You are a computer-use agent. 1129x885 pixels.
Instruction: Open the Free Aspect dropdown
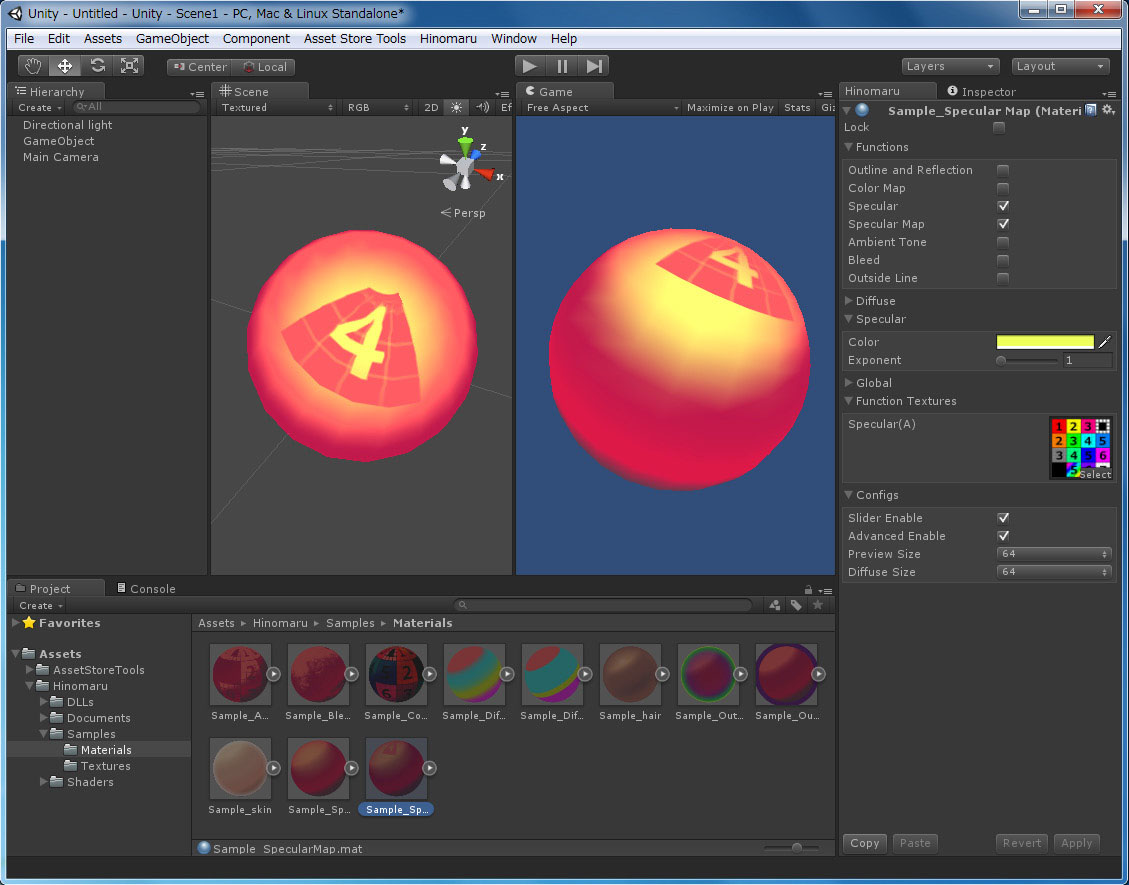601,107
